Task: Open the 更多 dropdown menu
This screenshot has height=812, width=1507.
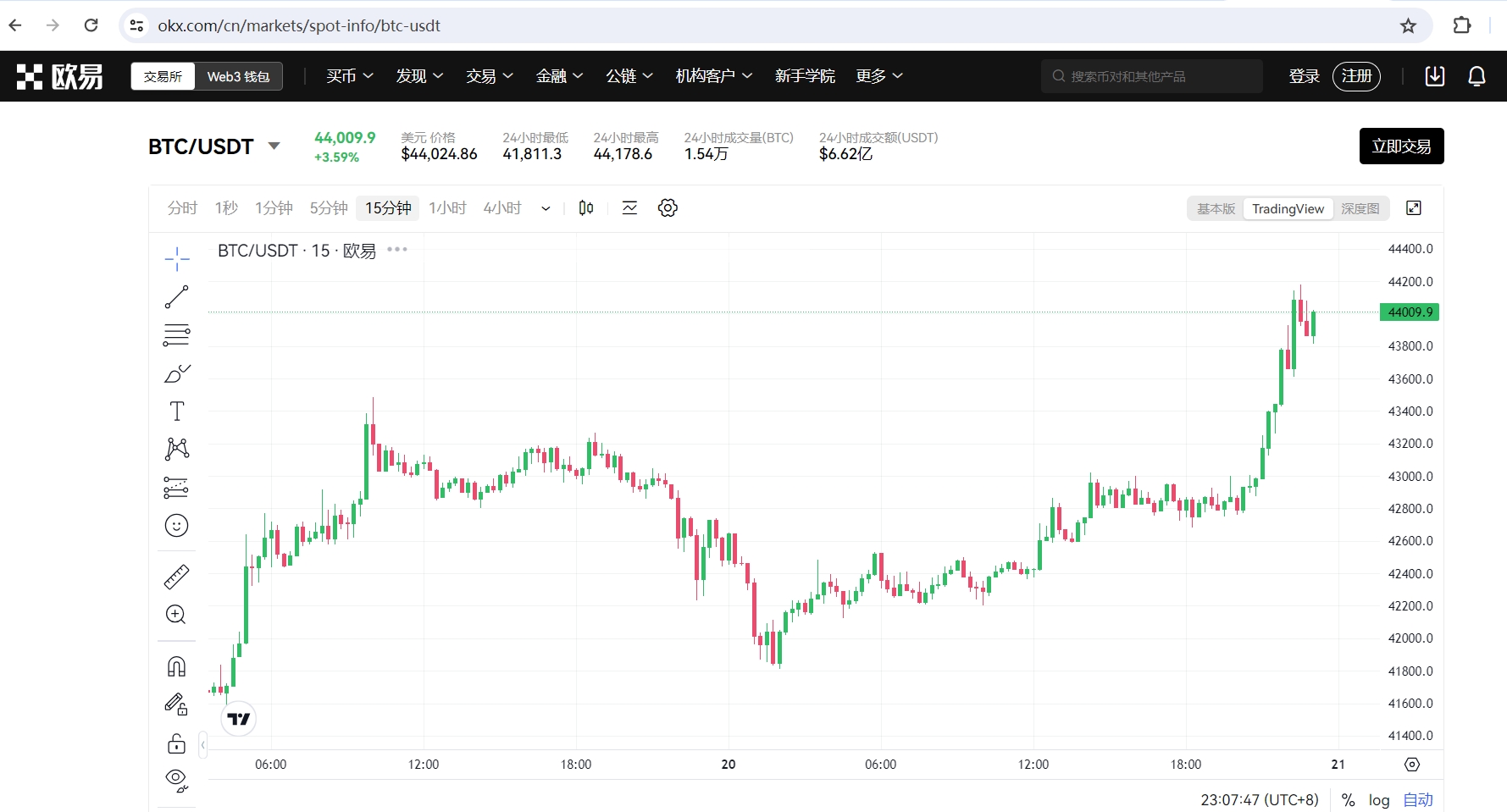Action: (879, 76)
